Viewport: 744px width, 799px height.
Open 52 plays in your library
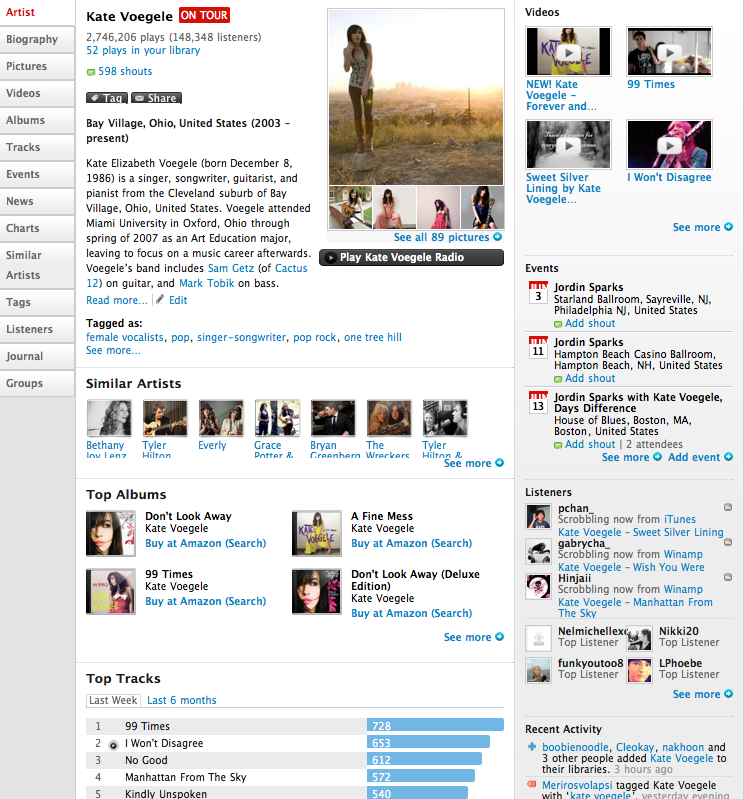(143, 50)
